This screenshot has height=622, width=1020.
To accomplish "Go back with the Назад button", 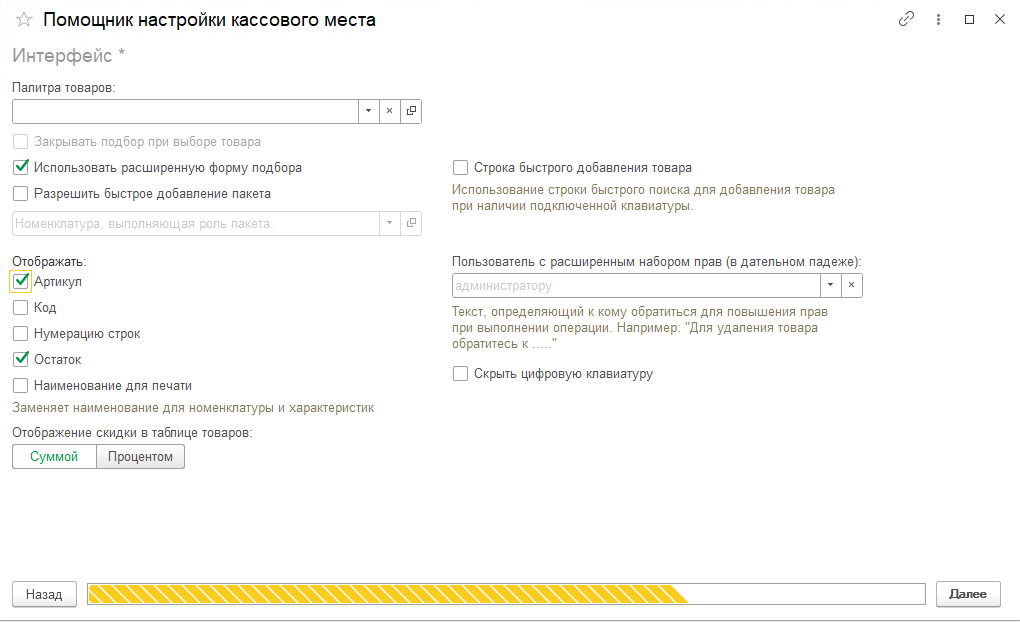I will (44, 594).
